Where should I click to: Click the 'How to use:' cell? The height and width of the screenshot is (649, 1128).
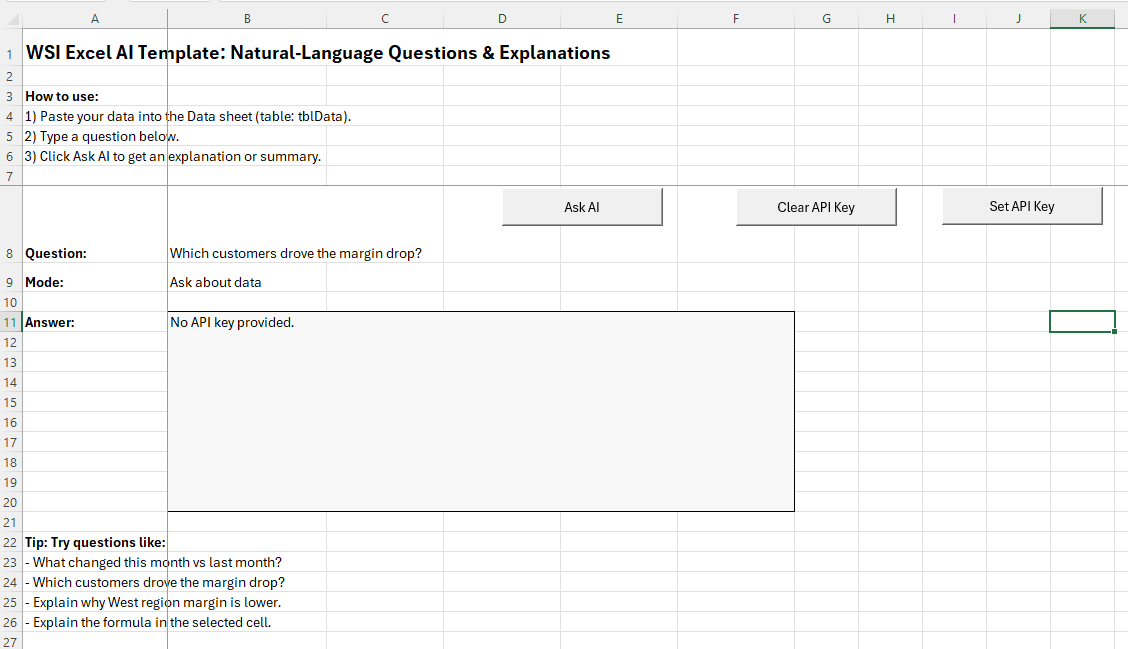(62, 96)
